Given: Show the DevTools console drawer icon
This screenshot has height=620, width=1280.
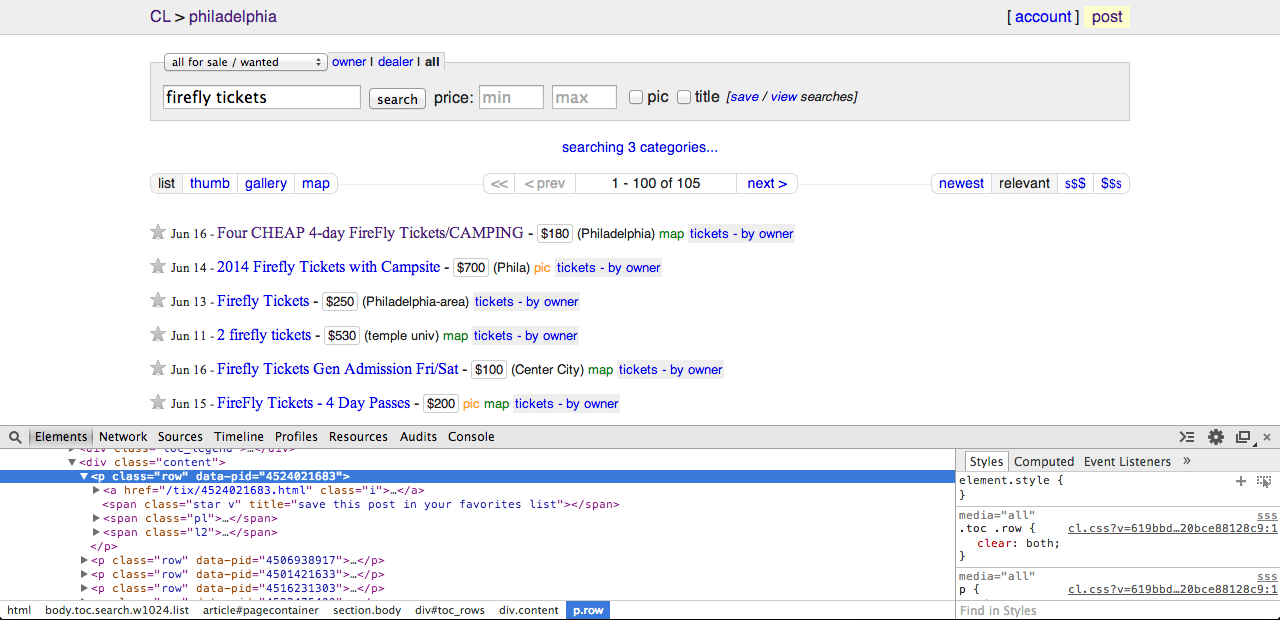Looking at the screenshot, I should click(x=1187, y=437).
